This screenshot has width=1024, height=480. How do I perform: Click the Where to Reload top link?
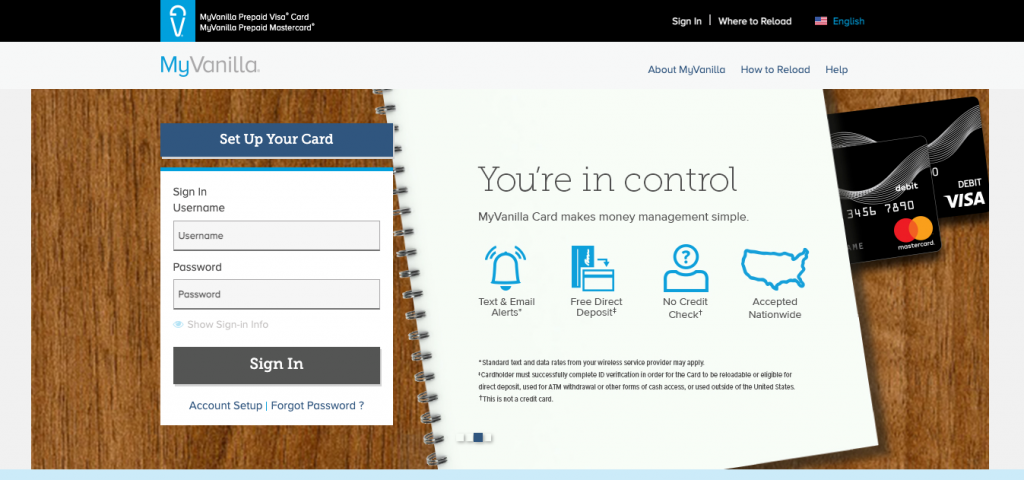point(754,21)
